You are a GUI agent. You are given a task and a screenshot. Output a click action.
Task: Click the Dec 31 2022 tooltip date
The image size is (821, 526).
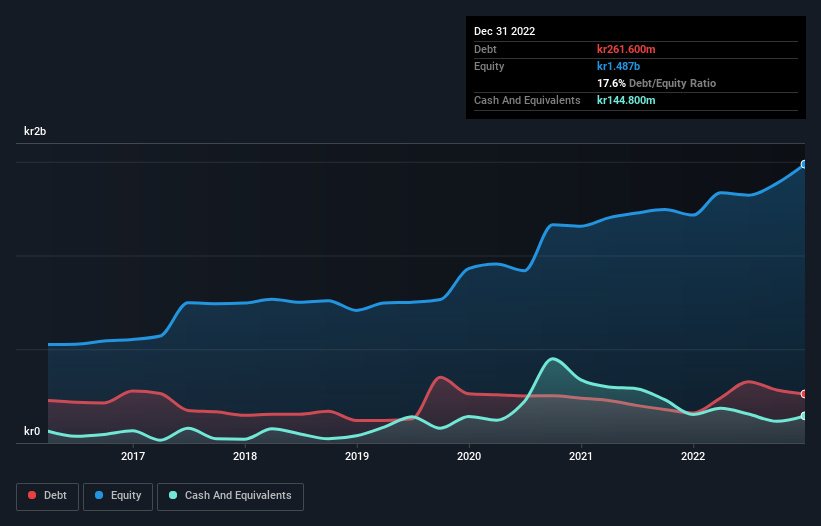[x=505, y=31]
